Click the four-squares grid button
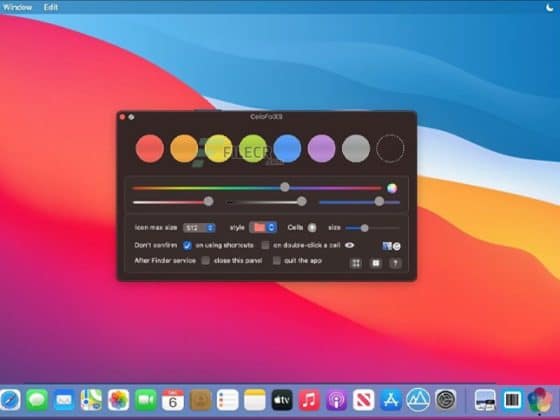 click(356, 263)
